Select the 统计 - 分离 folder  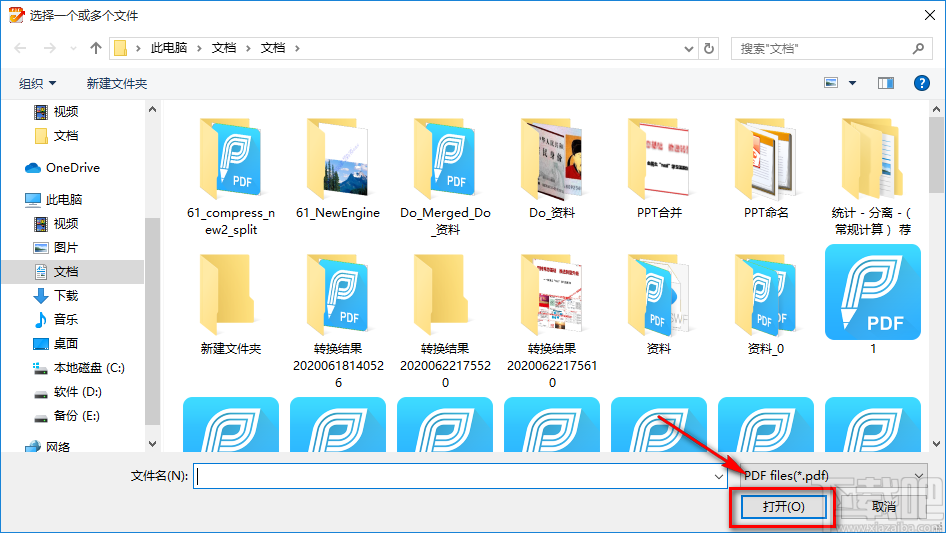click(x=872, y=178)
